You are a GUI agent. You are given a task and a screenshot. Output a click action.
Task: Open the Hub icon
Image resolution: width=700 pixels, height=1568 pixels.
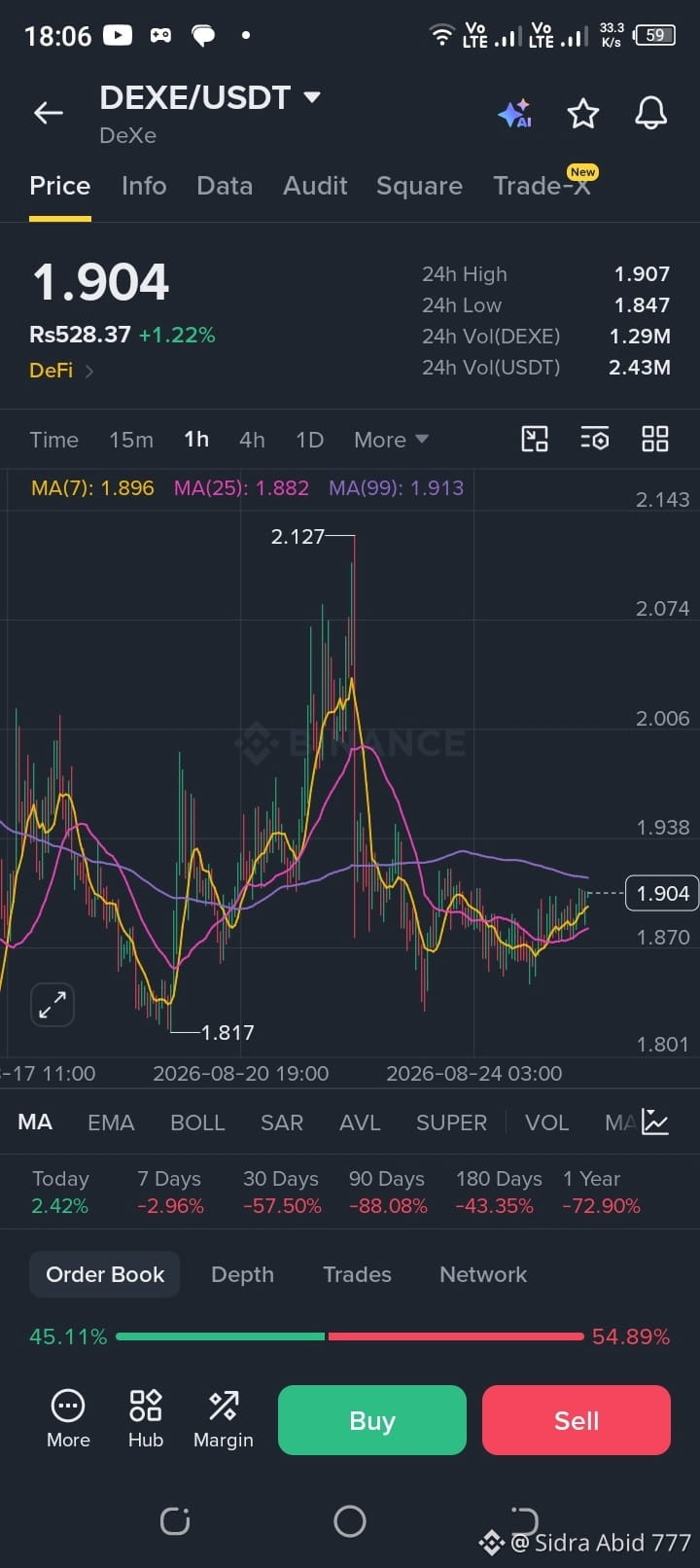point(146,1419)
